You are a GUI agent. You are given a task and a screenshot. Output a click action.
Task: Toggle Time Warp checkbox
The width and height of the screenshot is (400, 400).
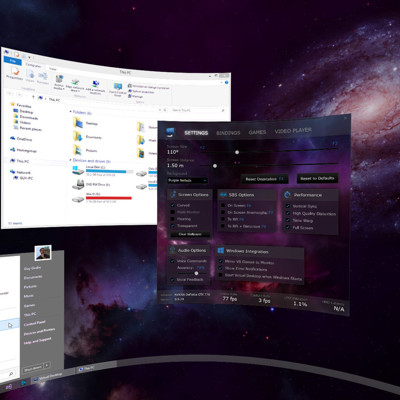(288, 220)
